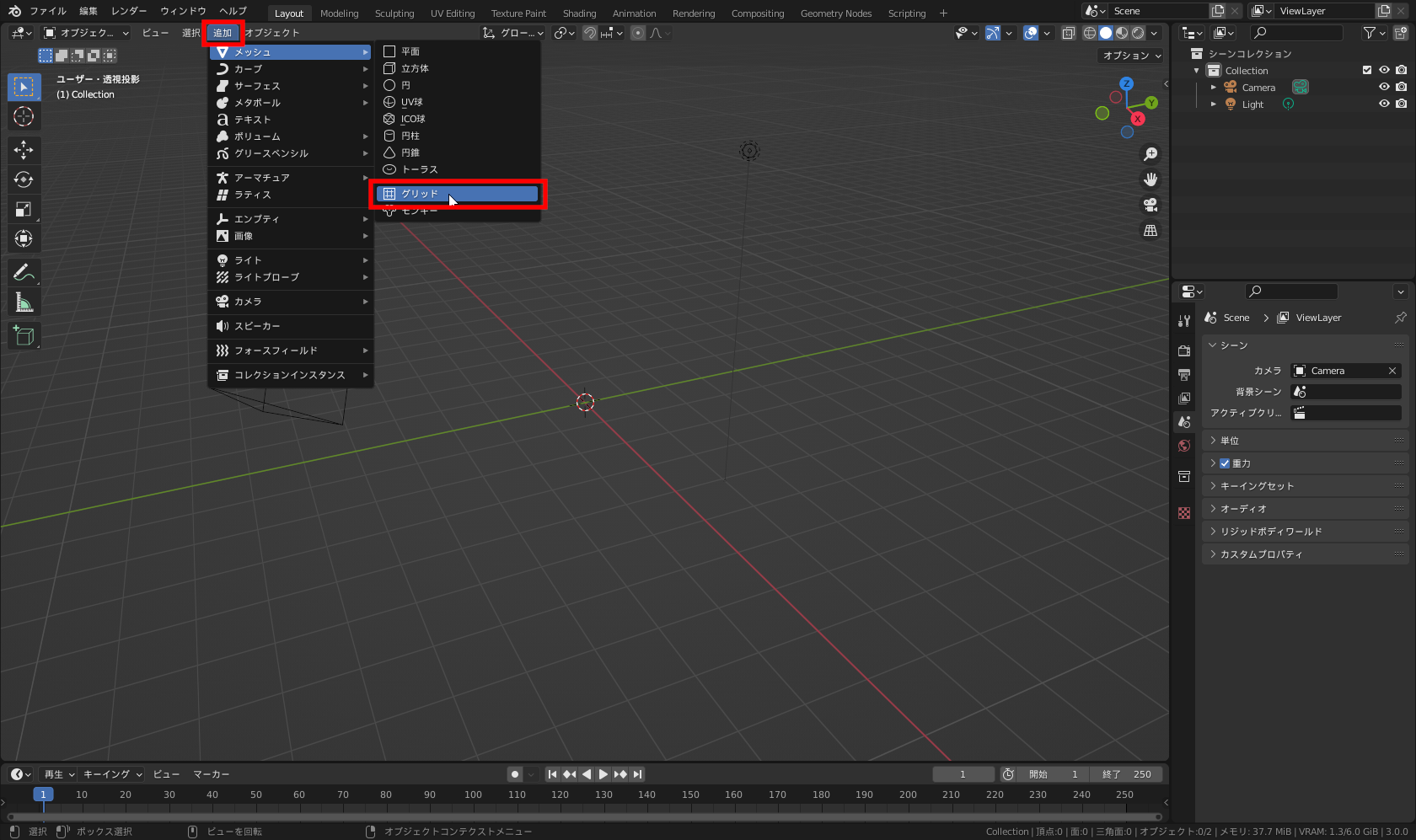
Task: Activate the Rotate tool
Action: (24, 179)
